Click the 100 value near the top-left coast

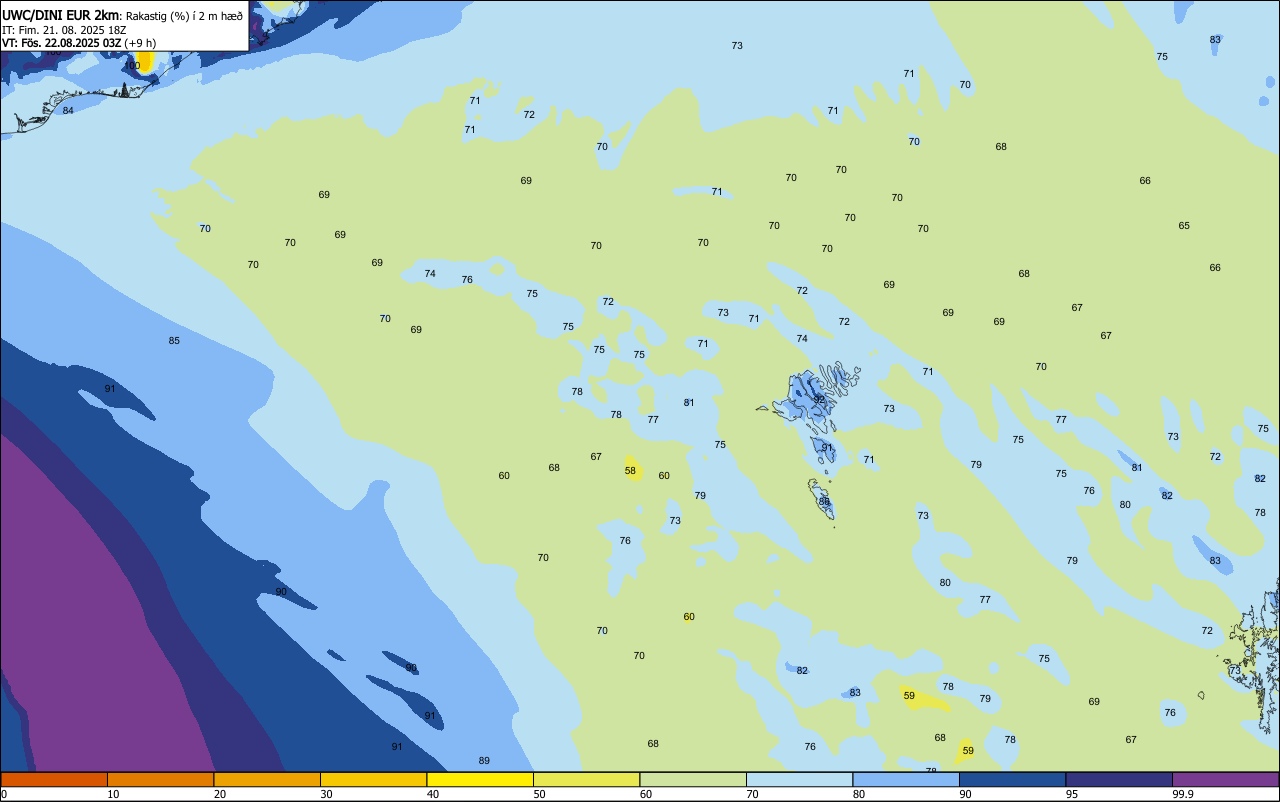pos(132,66)
